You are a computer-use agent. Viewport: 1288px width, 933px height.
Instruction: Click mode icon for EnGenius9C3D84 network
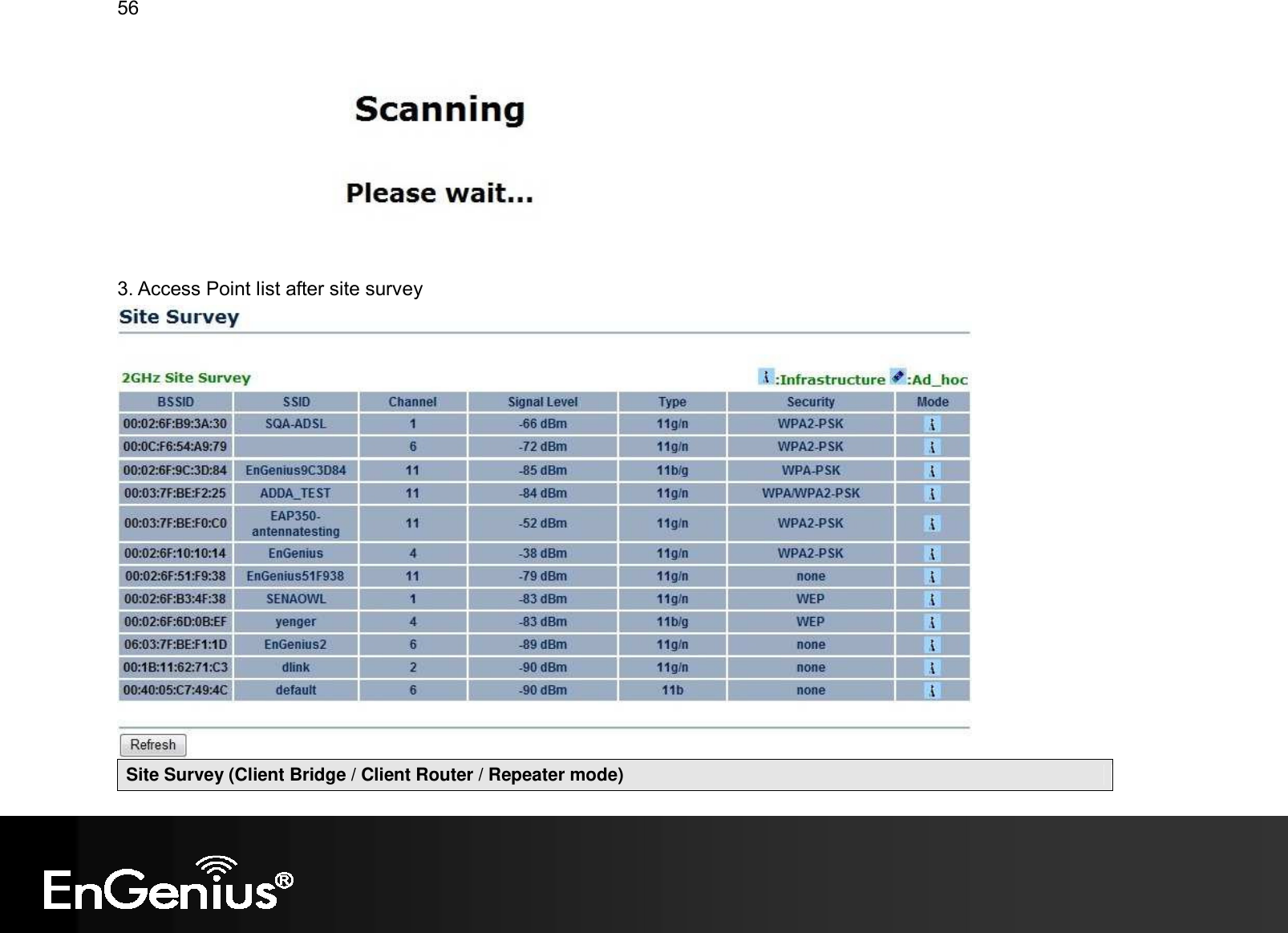coord(932,471)
